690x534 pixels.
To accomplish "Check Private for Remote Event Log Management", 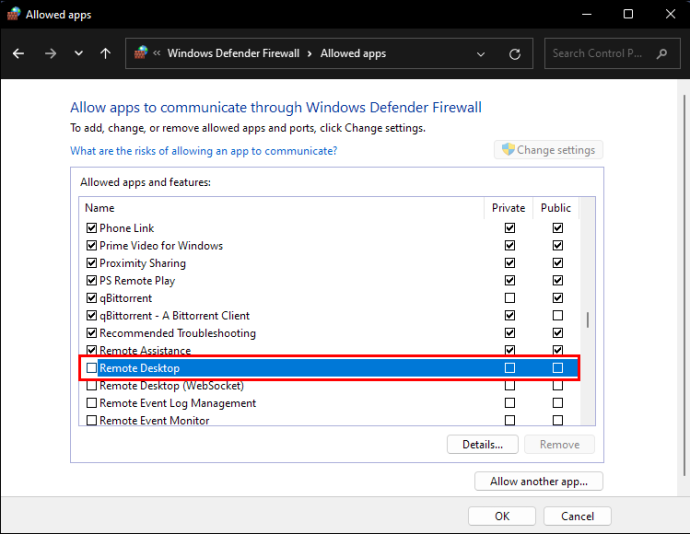I will [510, 403].
